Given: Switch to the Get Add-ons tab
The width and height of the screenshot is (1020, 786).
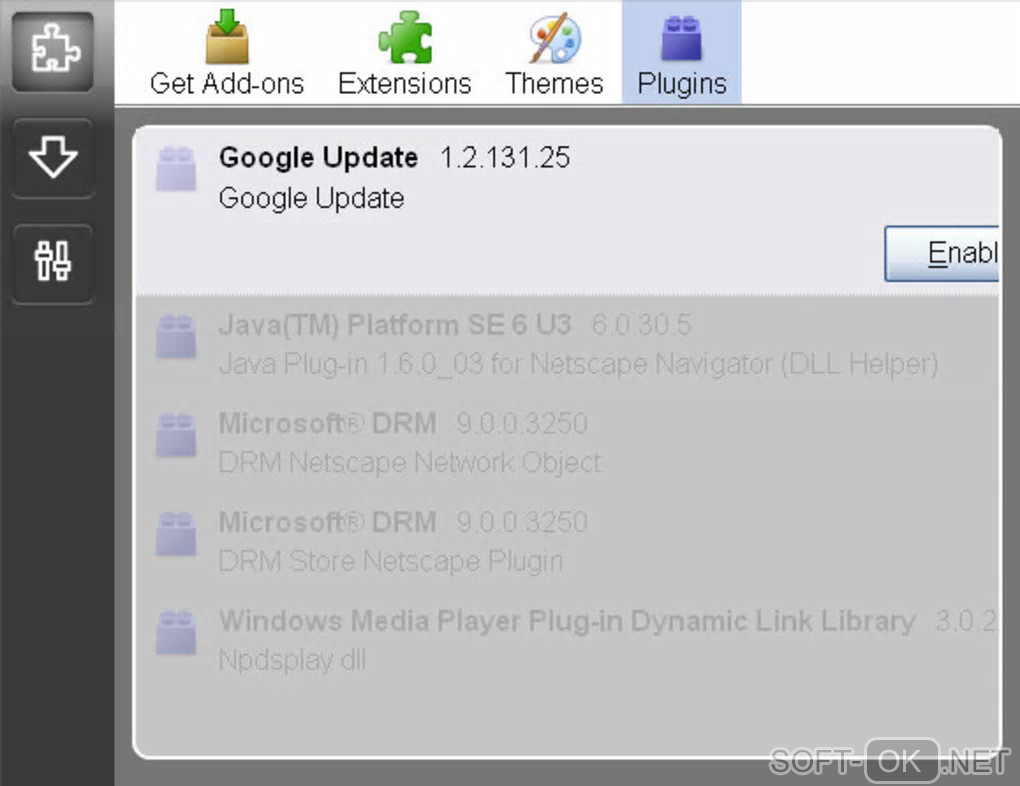Looking at the screenshot, I should pyautogui.click(x=227, y=52).
